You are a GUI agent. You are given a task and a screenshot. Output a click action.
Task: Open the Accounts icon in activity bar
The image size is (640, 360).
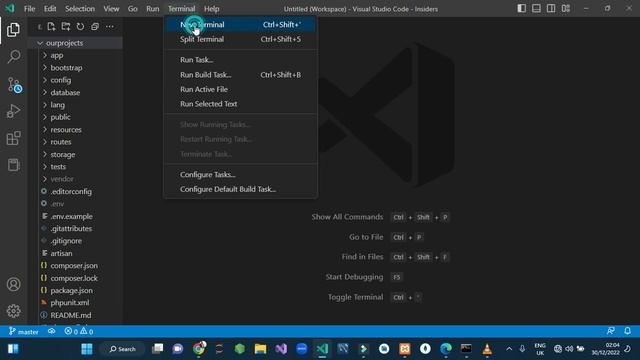click(13, 284)
